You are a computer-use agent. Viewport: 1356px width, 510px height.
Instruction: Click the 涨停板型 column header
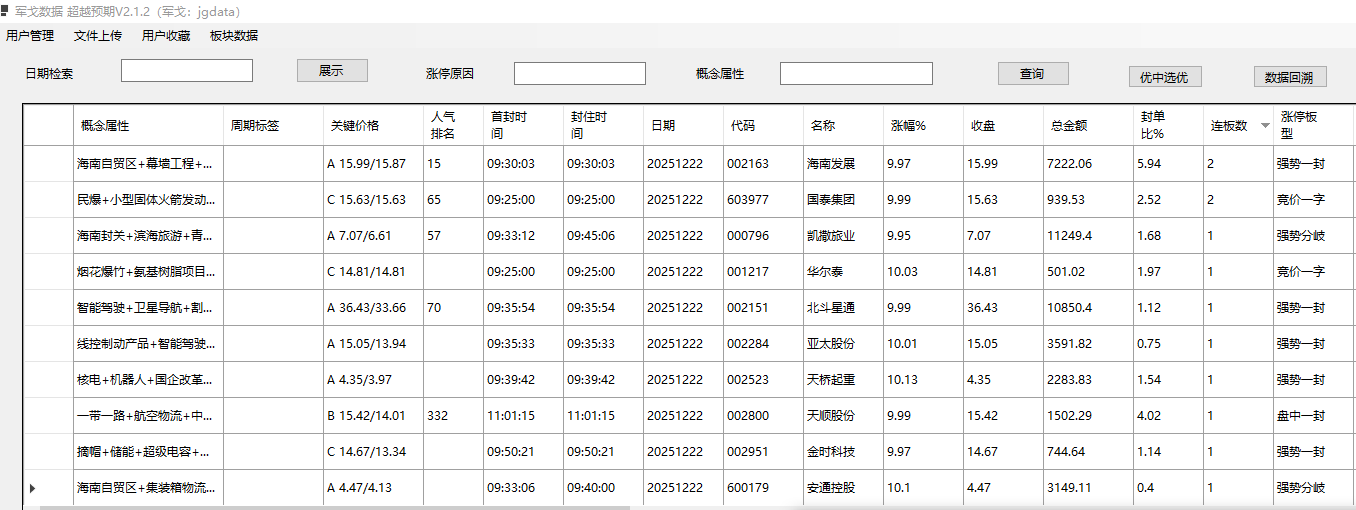[x=1313, y=125]
